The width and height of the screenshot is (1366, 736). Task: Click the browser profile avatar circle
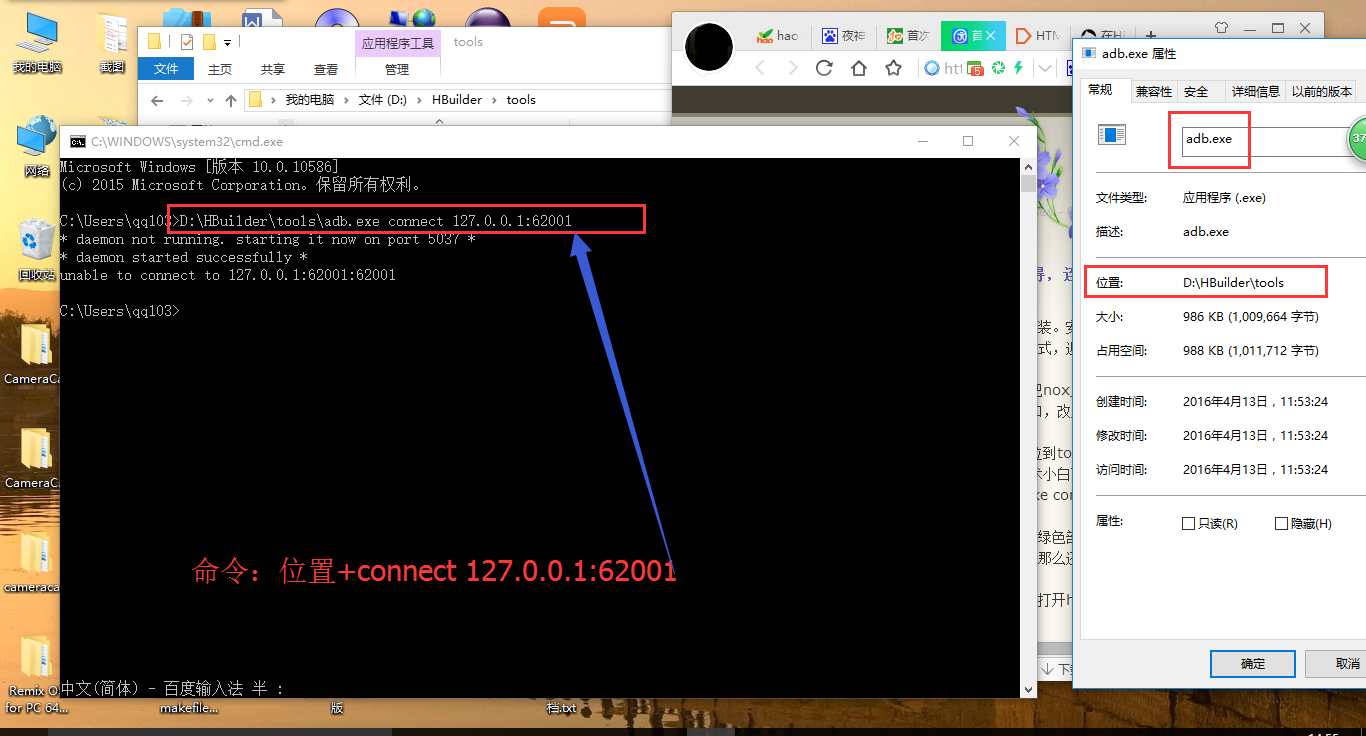click(x=711, y=46)
